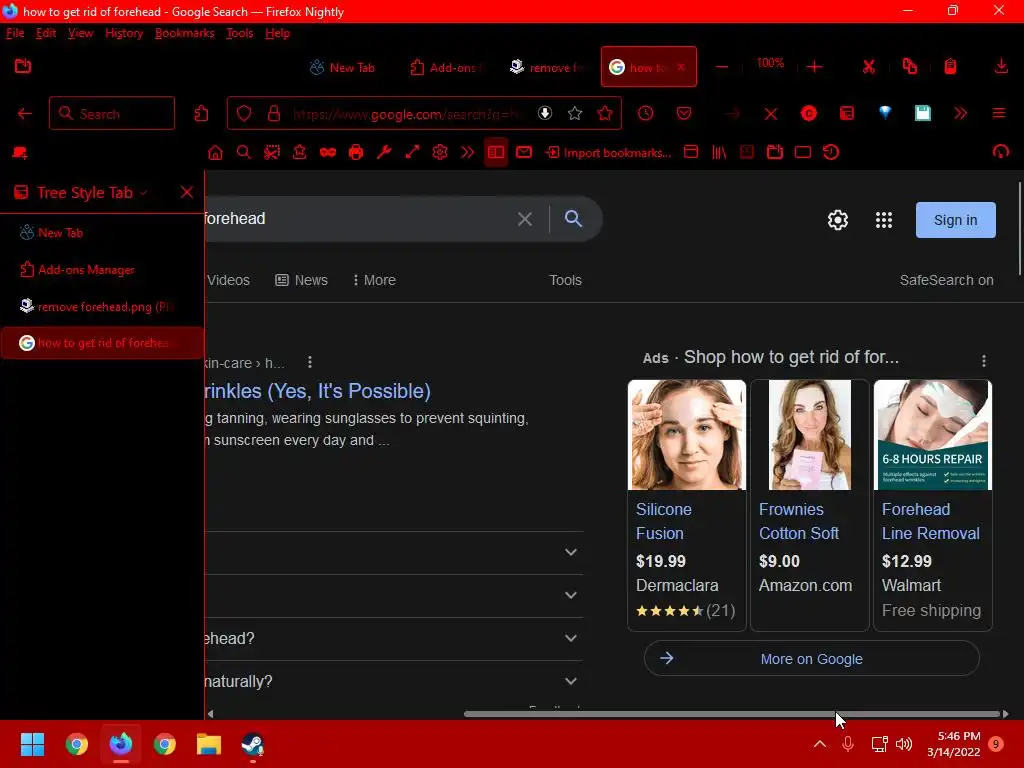Click the padlock site info icon
The width and height of the screenshot is (1024, 768).
[x=274, y=114]
